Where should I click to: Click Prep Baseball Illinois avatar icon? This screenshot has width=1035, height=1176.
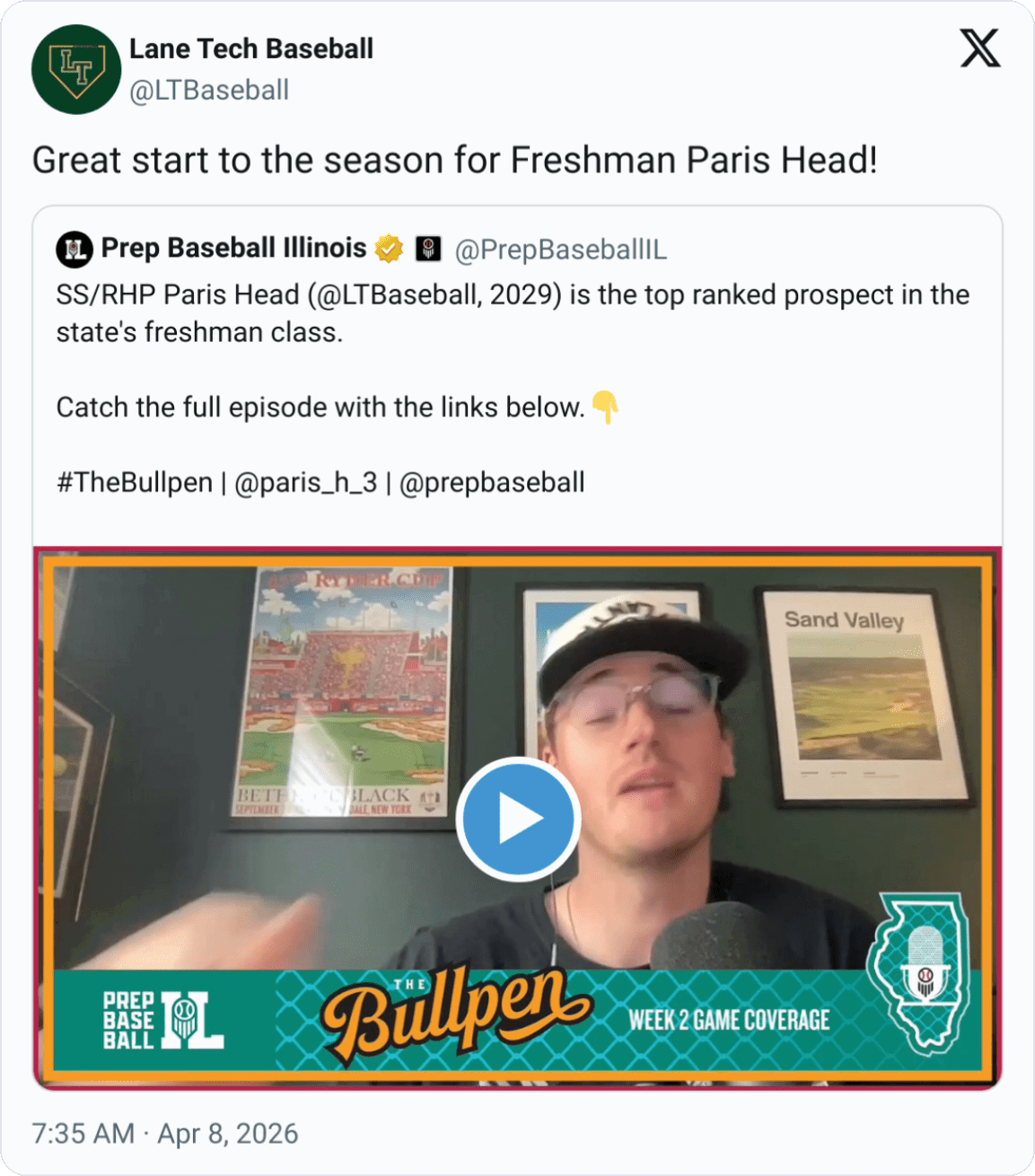(x=75, y=249)
